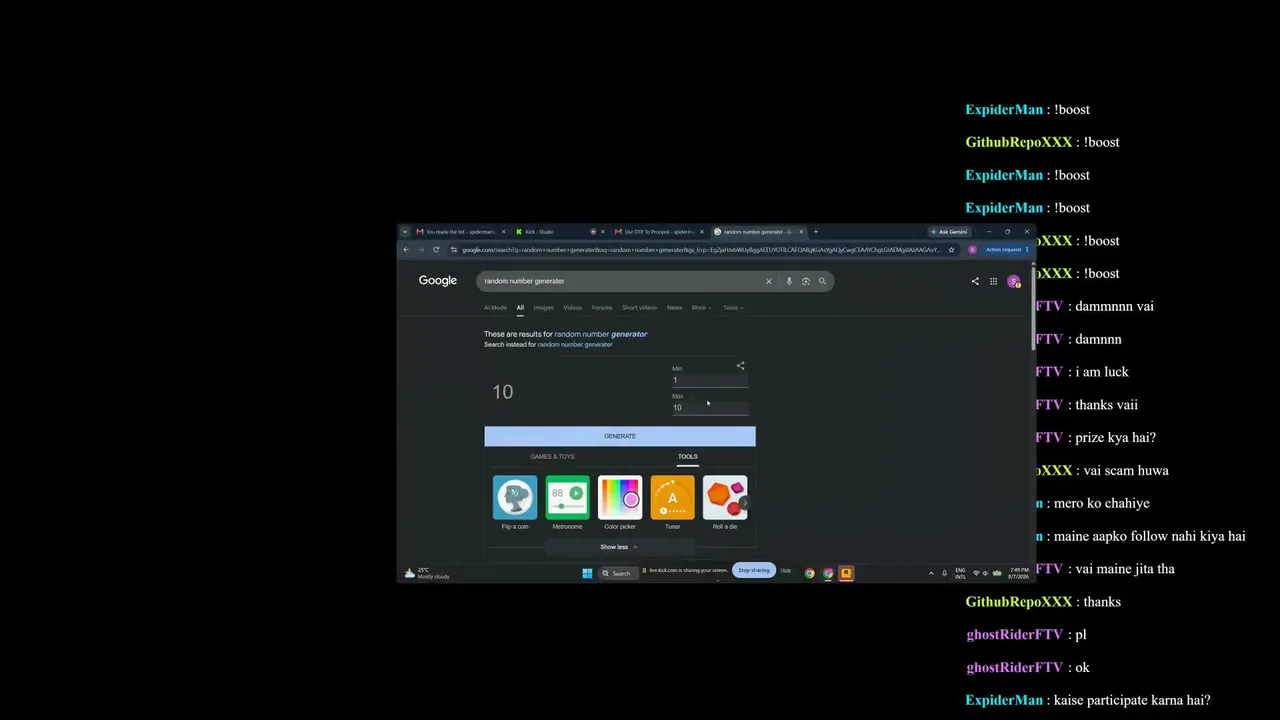
Task: Click the Max value field
Action: (710, 408)
